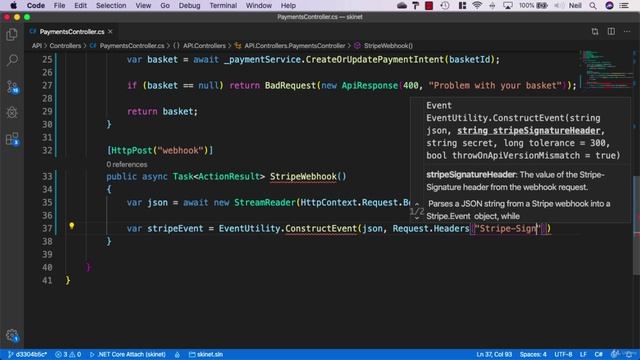Image resolution: width=640 pixels, height=360 pixels.
Task: Click line number 33 in gutter
Action: (47, 177)
